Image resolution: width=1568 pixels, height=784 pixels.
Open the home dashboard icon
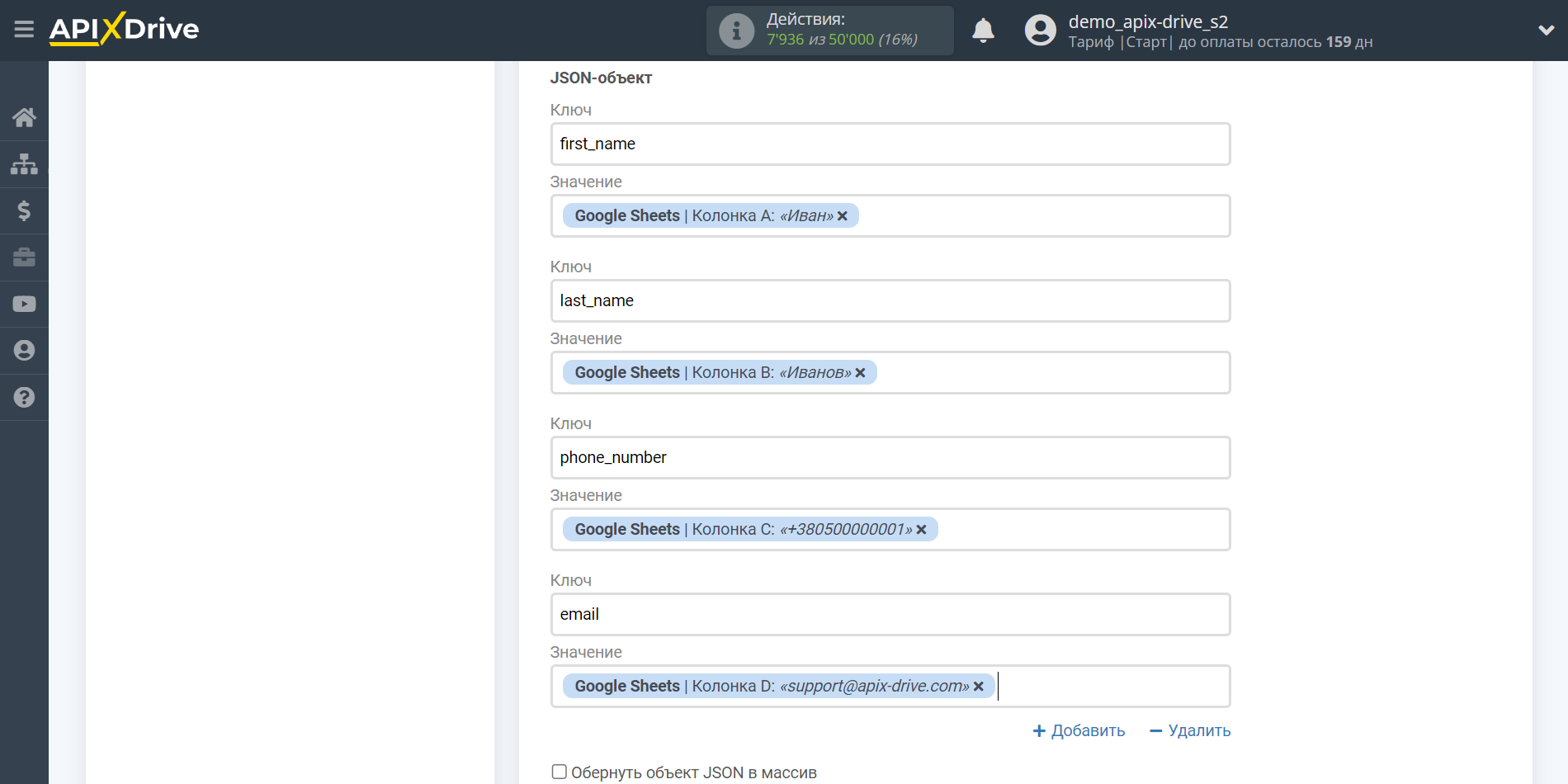(x=24, y=117)
